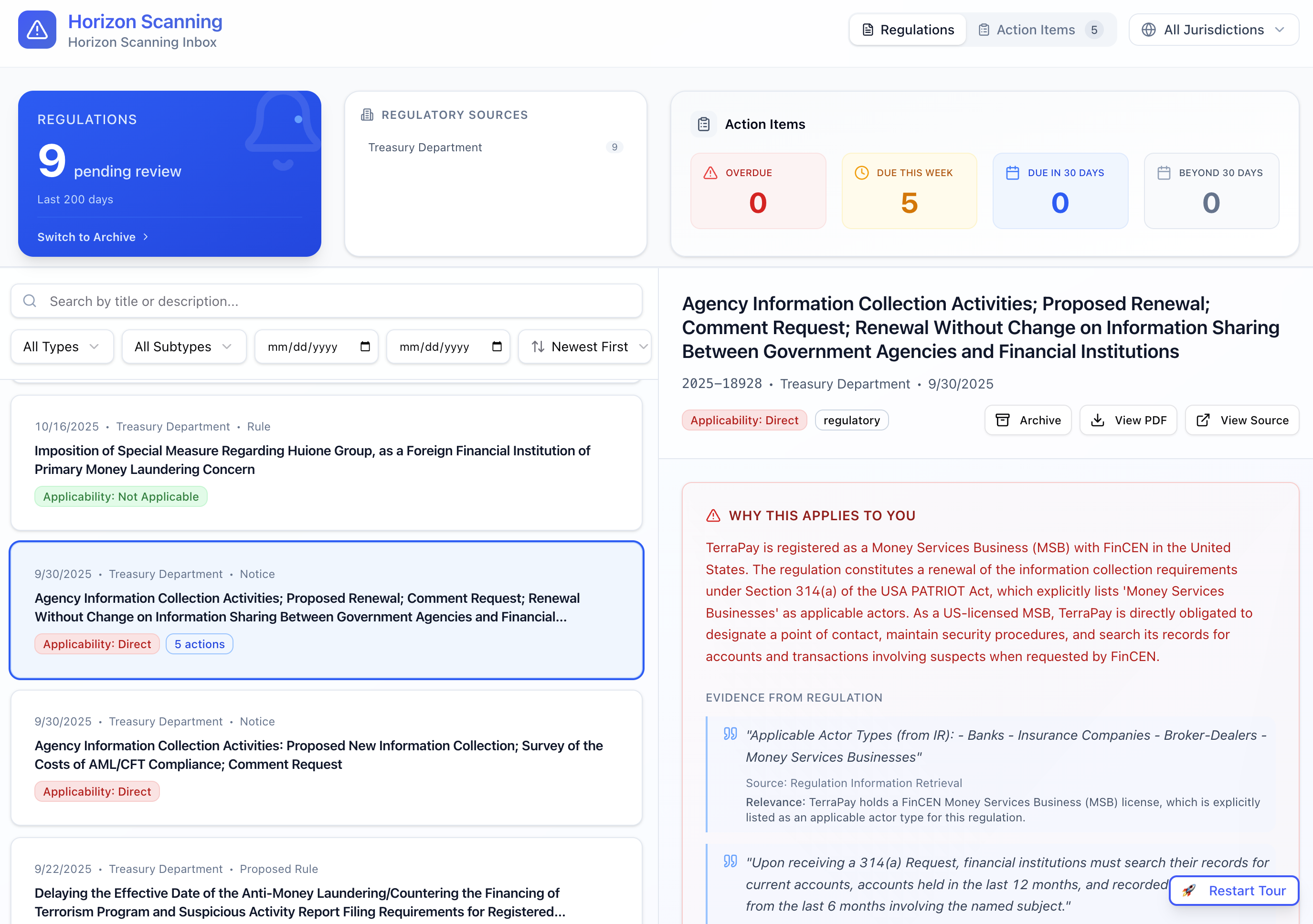Click the Horizon Scanning warning triangle logo
1313x924 pixels.
pos(37,29)
